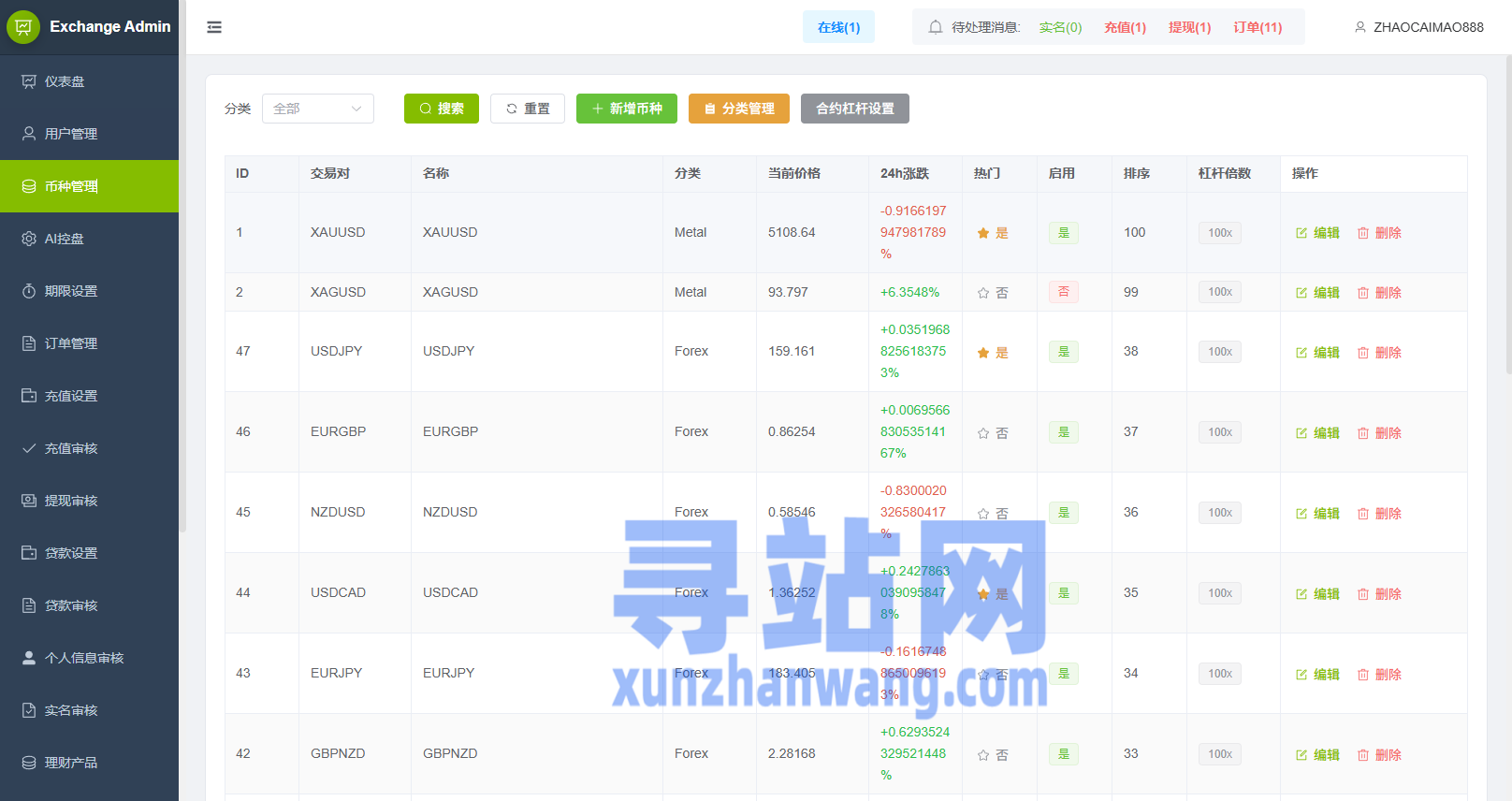Toggle hot star for NZDUSD row
The width and height of the screenshot is (1512, 801).
[983, 514]
